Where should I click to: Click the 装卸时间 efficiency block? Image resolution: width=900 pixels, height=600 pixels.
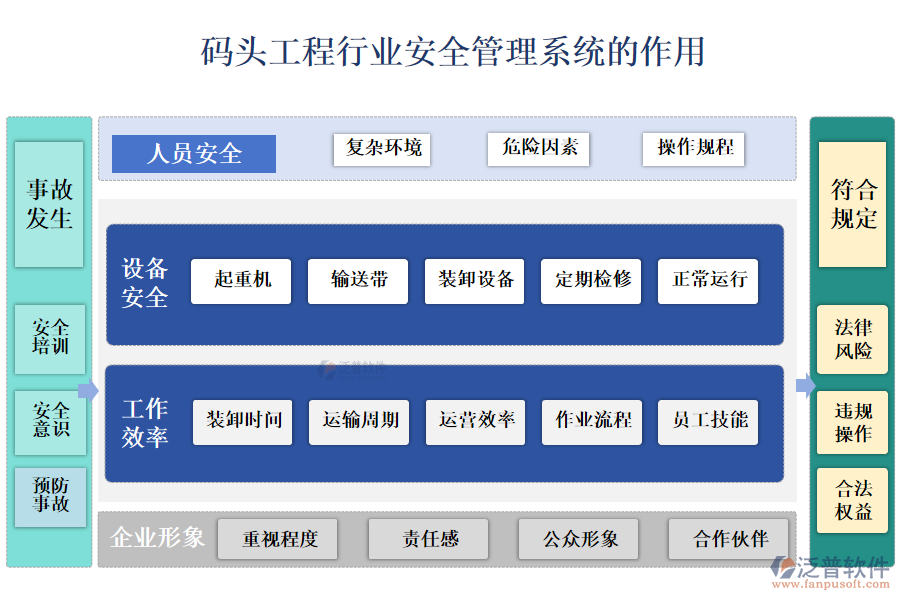point(242,422)
